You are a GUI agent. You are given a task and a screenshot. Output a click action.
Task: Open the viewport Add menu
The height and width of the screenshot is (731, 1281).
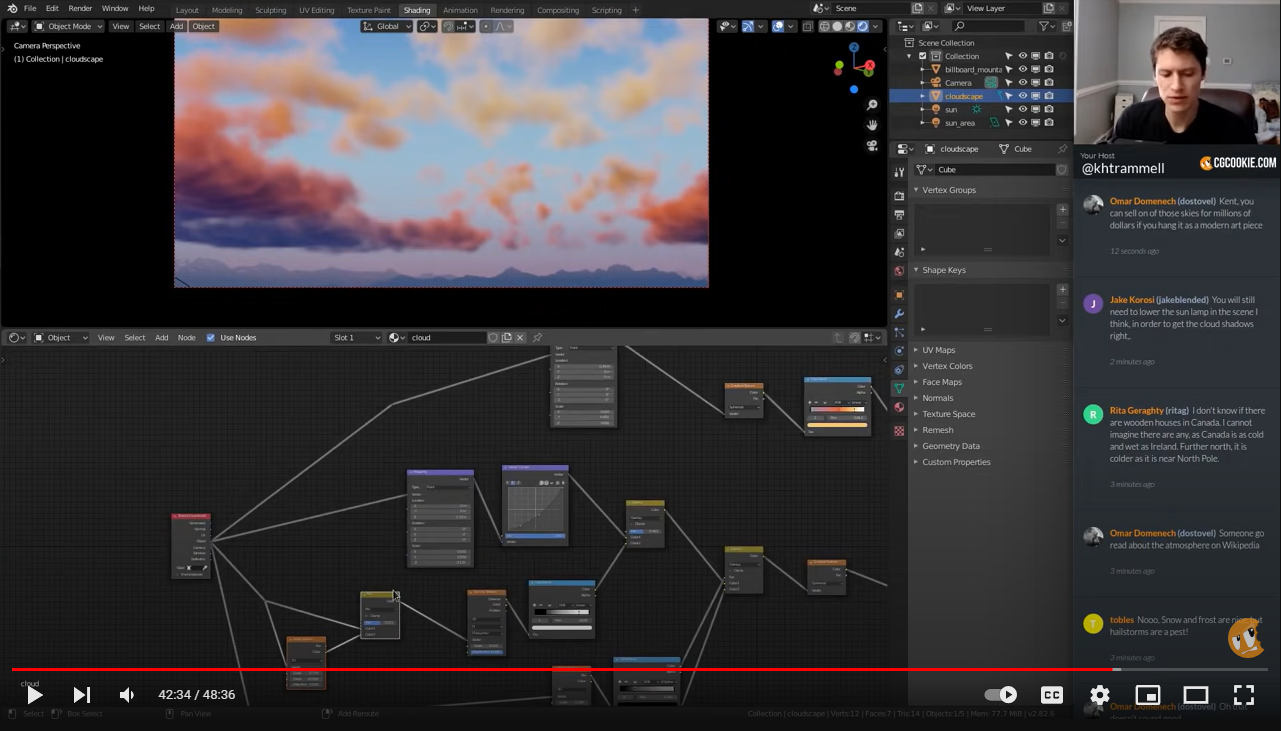click(x=176, y=26)
